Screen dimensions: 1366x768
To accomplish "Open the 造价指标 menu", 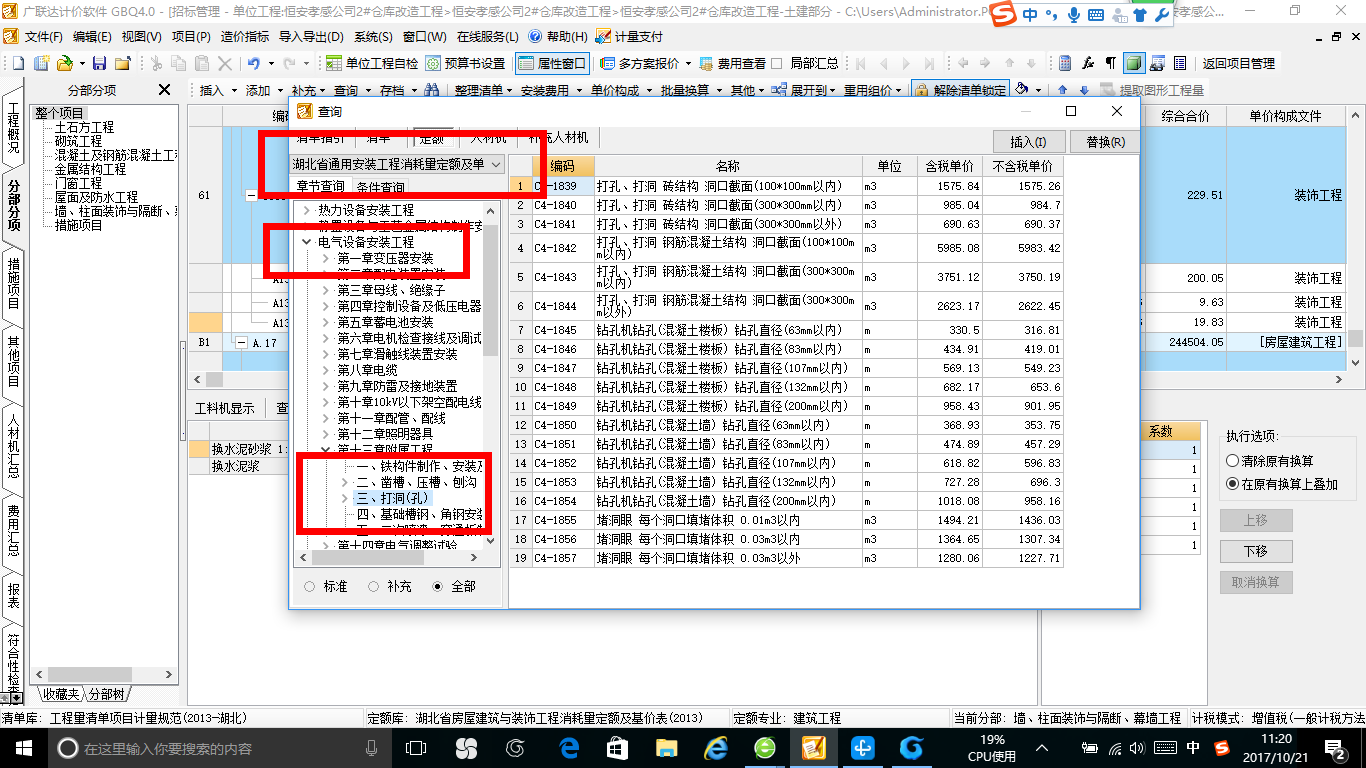I will click(x=244, y=37).
